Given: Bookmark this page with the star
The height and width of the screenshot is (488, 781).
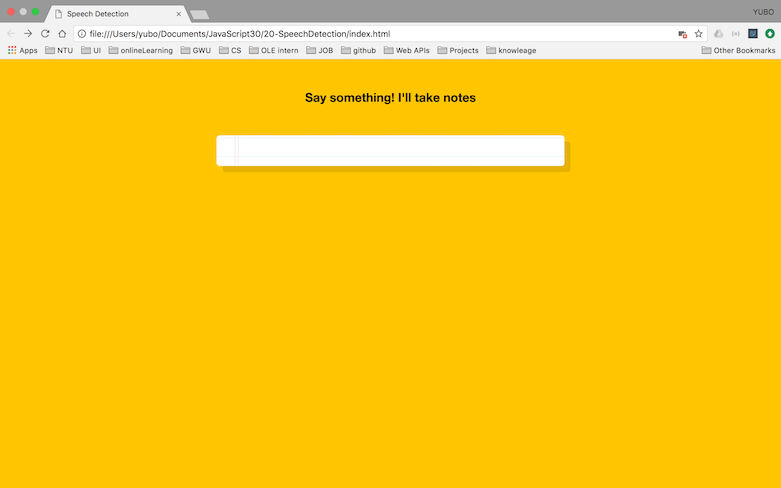Looking at the screenshot, I should (x=698, y=34).
